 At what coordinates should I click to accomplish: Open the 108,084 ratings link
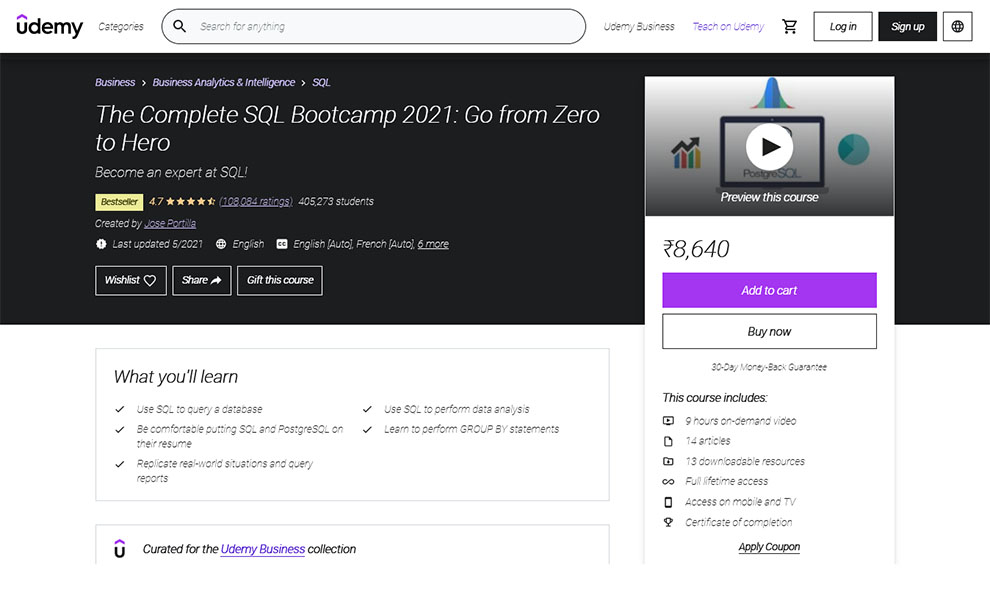256,201
